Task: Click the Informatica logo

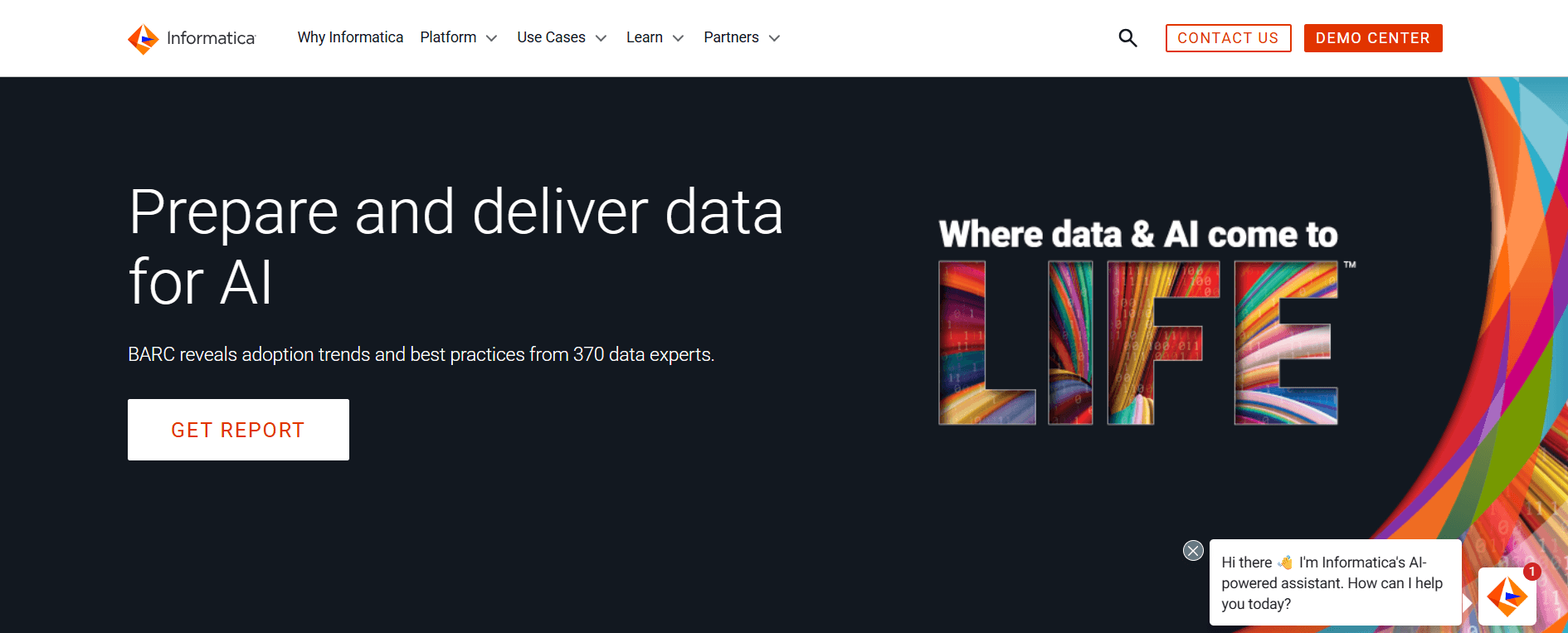Action: 192,38
